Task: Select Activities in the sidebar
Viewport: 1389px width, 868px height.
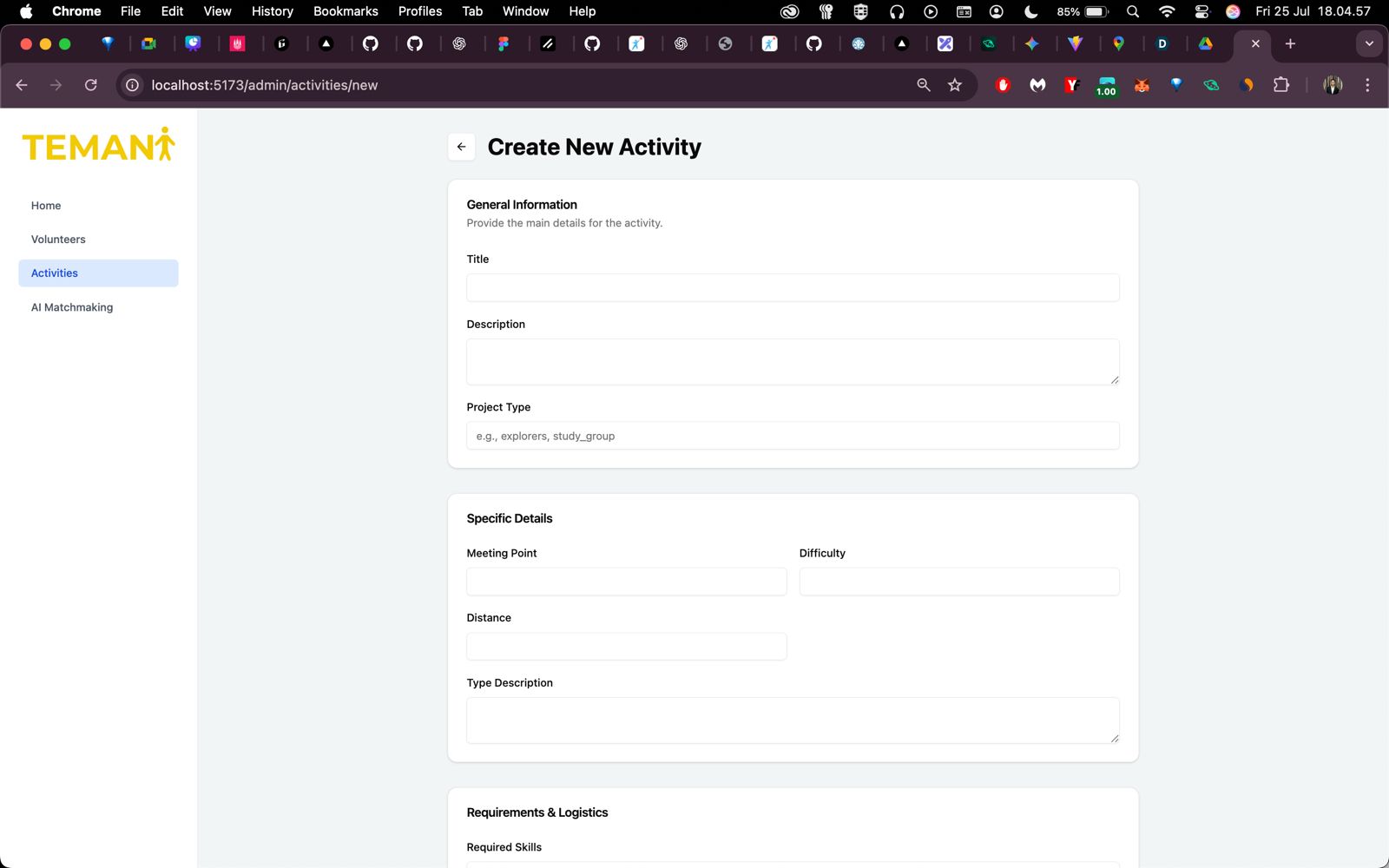Action: 98,273
